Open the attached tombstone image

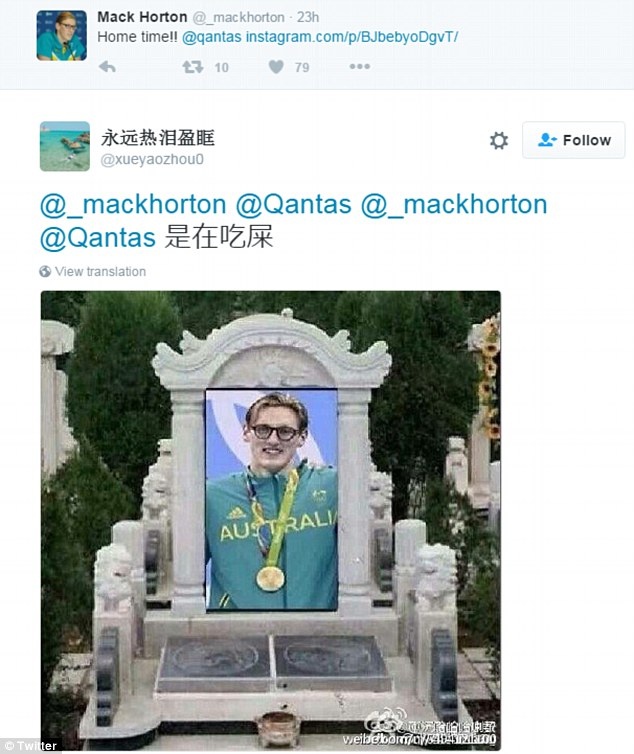click(271, 520)
